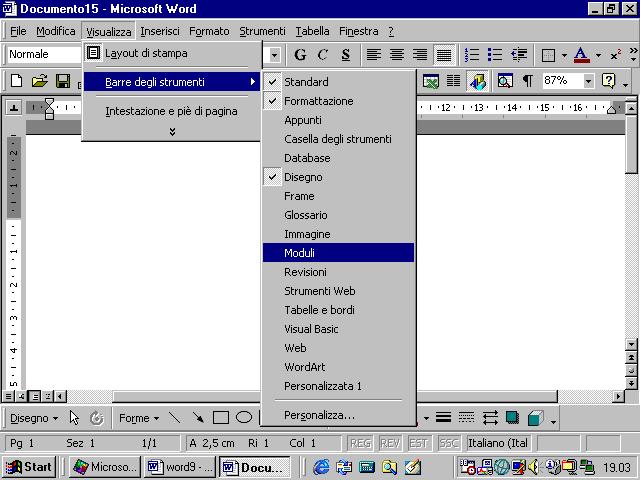Open the Document Map icon
The width and height of the screenshot is (640, 480).
click(x=505, y=81)
